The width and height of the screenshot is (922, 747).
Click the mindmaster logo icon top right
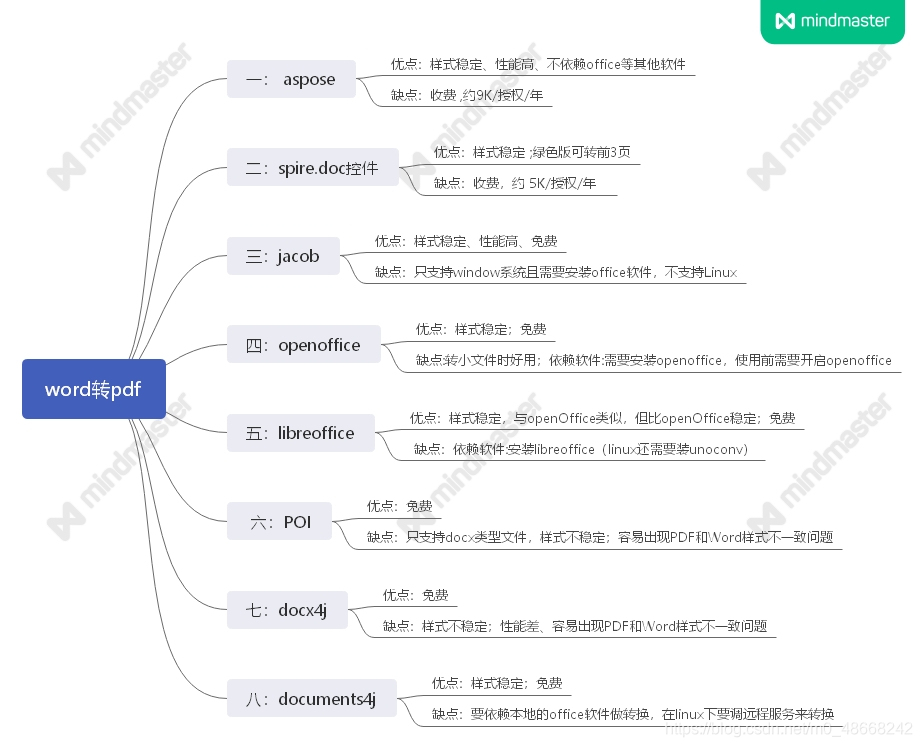point(832,21)
